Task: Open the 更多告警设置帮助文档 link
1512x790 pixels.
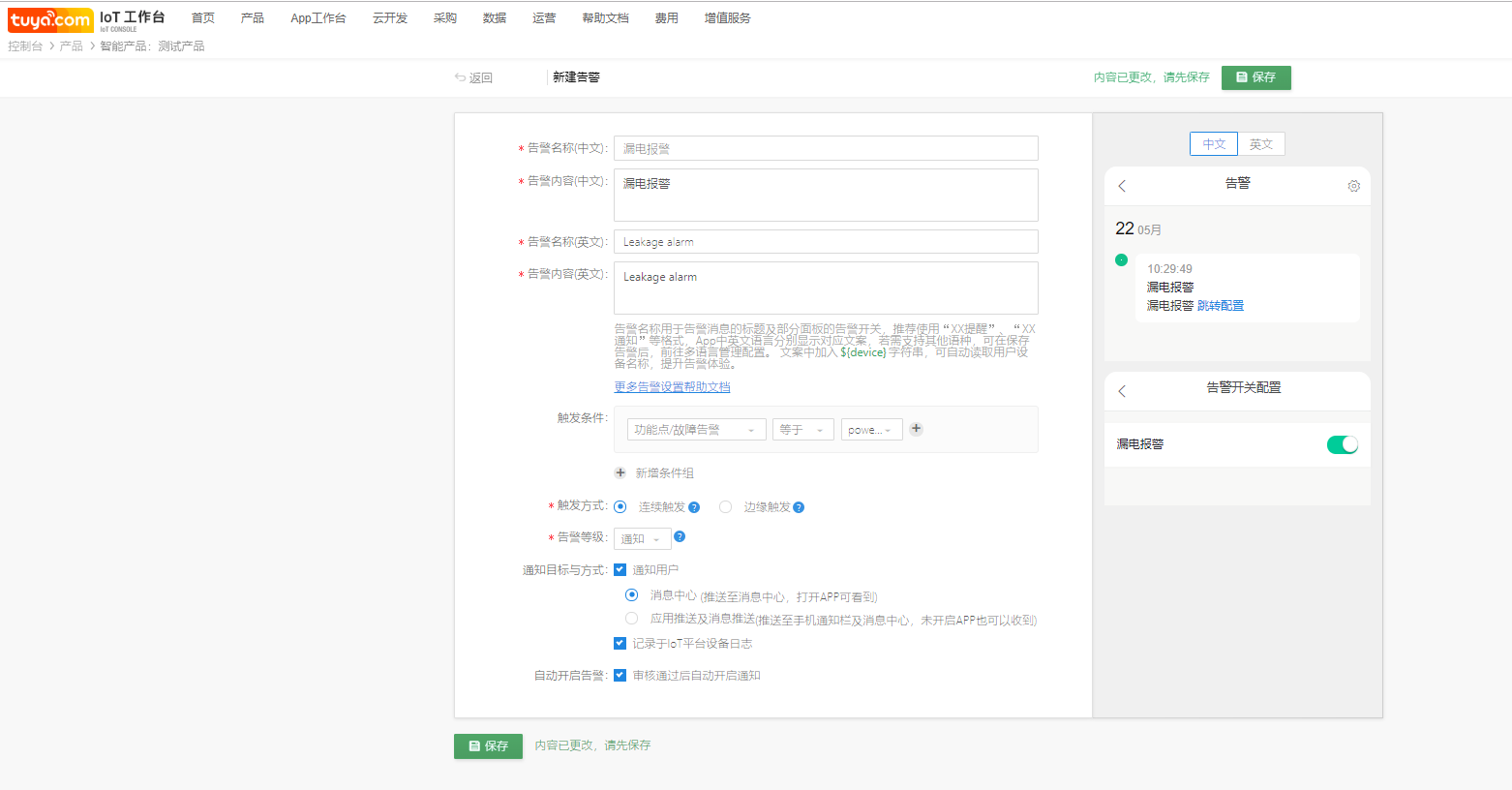Action: coord(672,387)
